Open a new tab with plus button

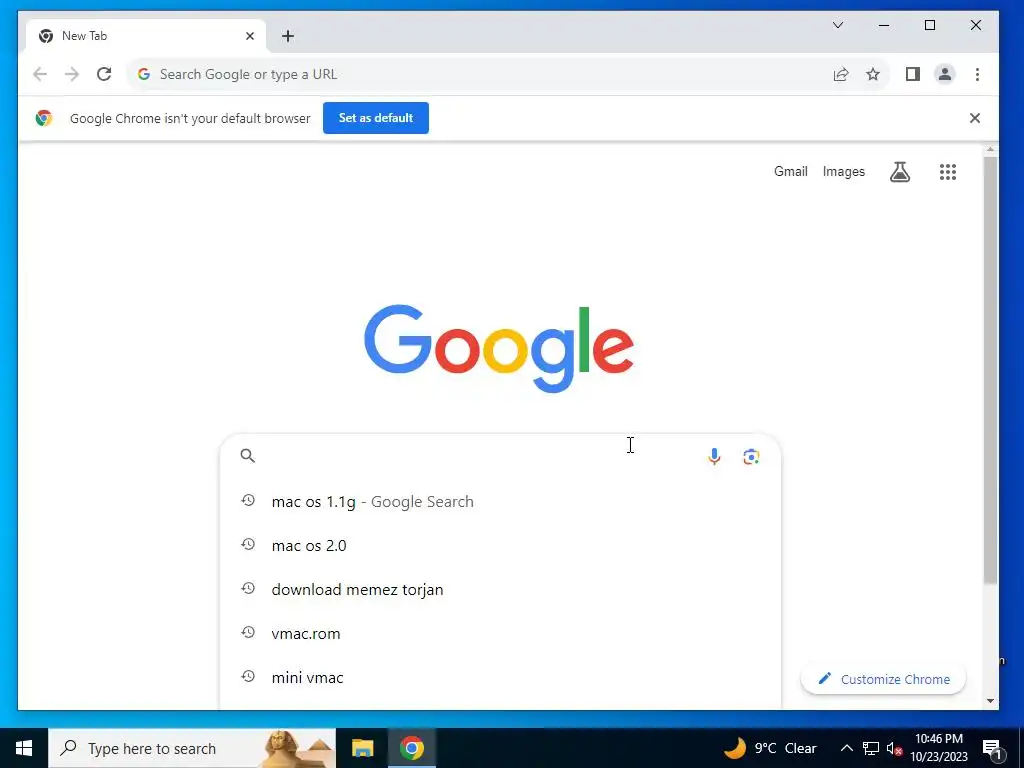pyautogui.click(x=288, y=36)
